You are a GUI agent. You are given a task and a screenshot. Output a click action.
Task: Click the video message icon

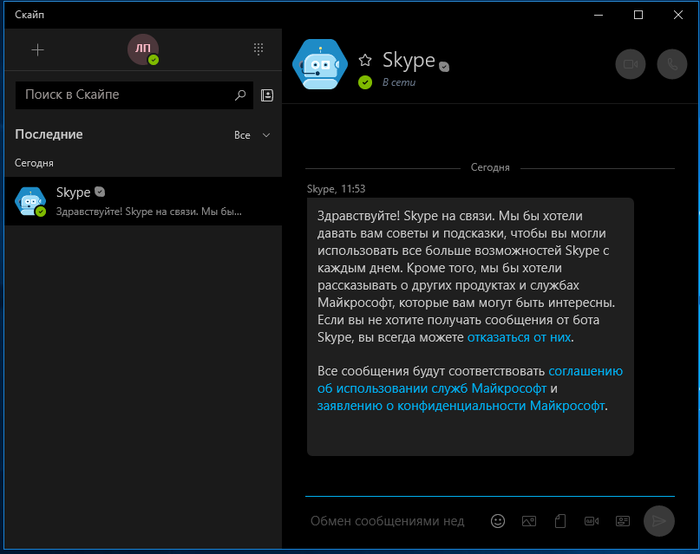[x=591, y=521]
